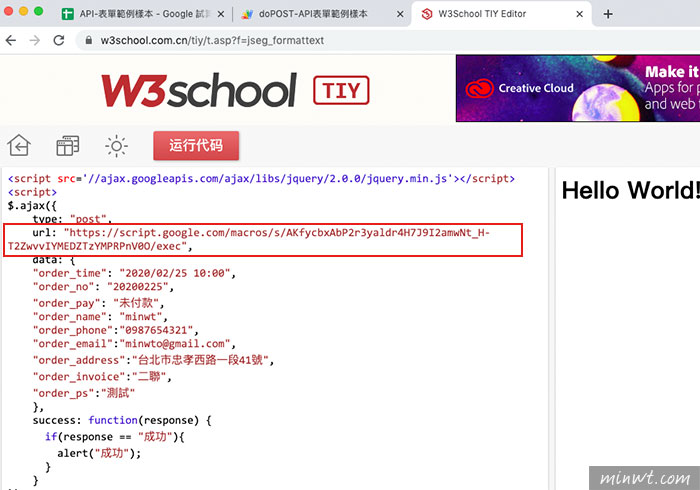Click the "order_no": "20200225" line
Viewport: 700px width, 490px height.
pyautogui.click(x=103, y=287)
